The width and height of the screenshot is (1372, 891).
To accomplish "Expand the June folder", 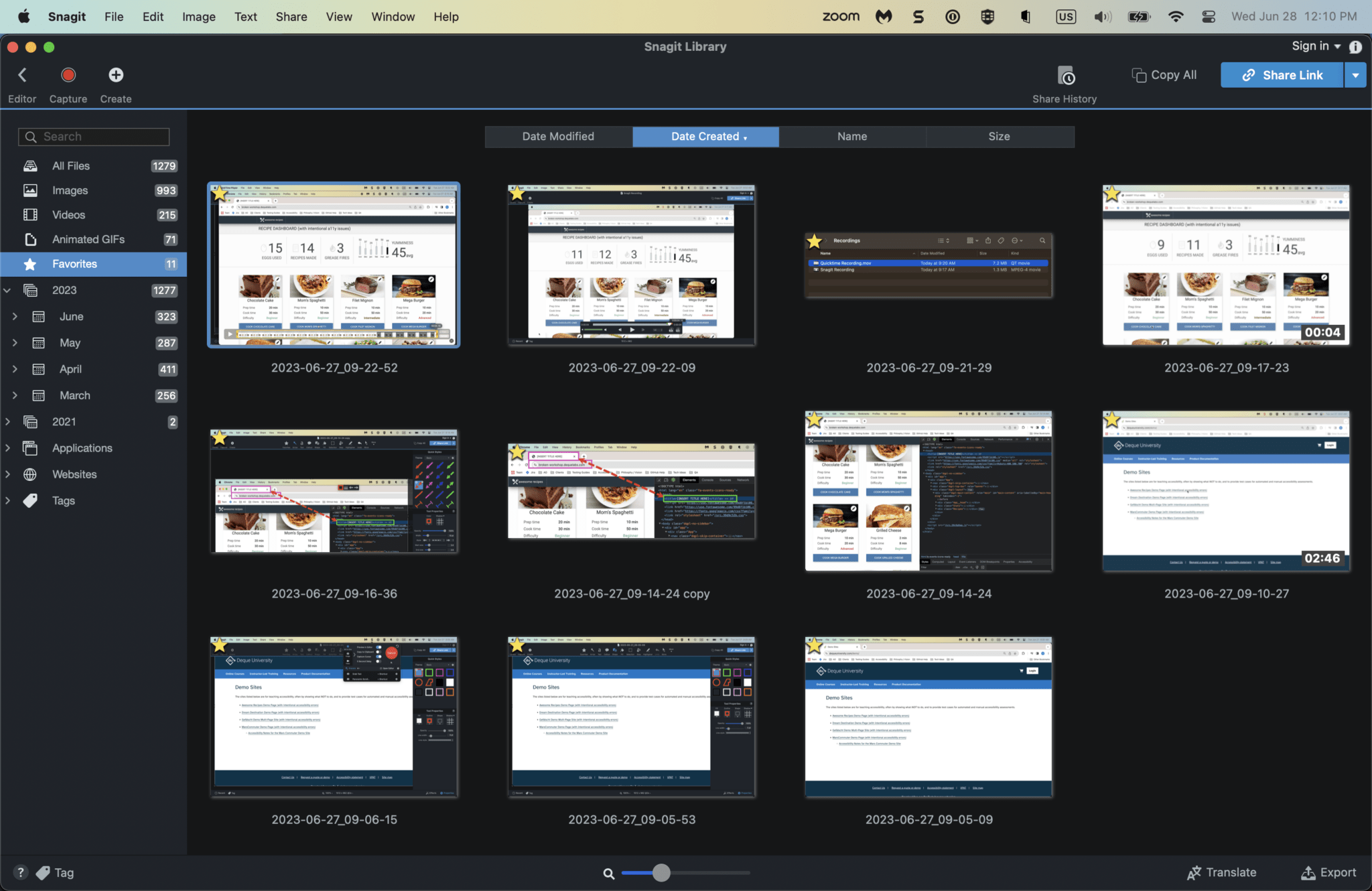I will pyautogui.click(x=15, y=316).
